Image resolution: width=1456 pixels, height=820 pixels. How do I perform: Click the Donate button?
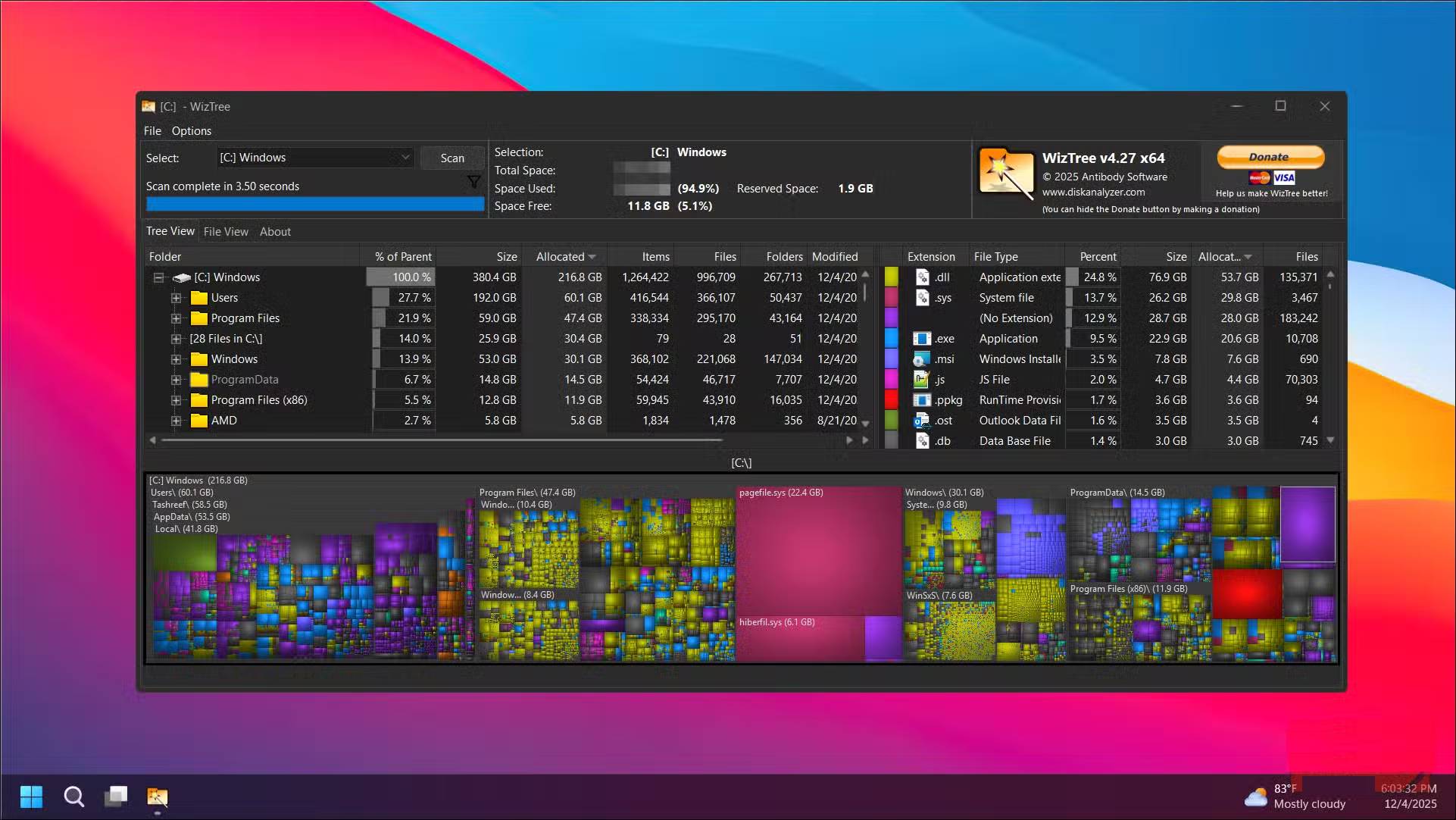(1270, 157)
